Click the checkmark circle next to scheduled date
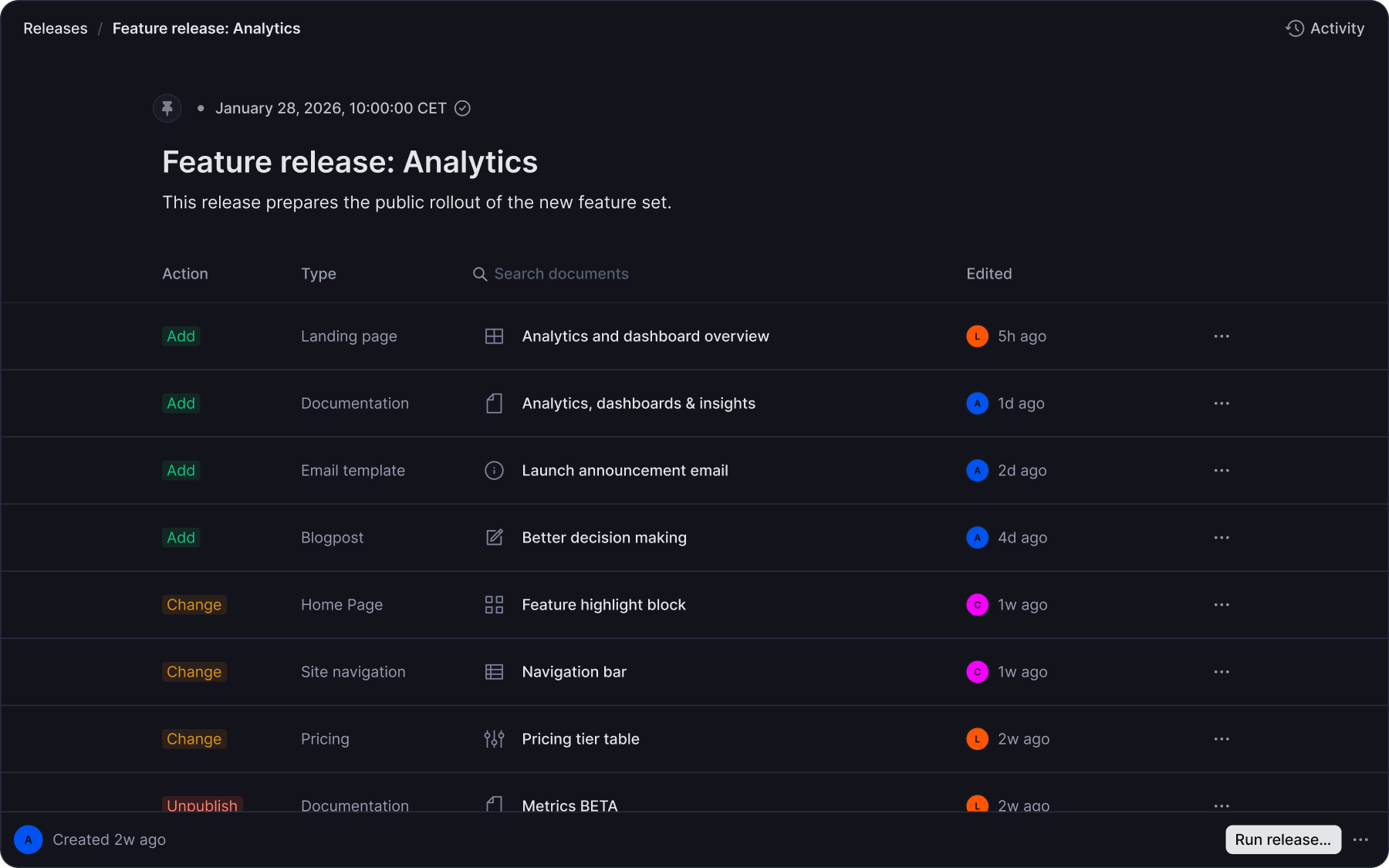The height and width of the screenshot is (868, 1389). tap(462, 108)
